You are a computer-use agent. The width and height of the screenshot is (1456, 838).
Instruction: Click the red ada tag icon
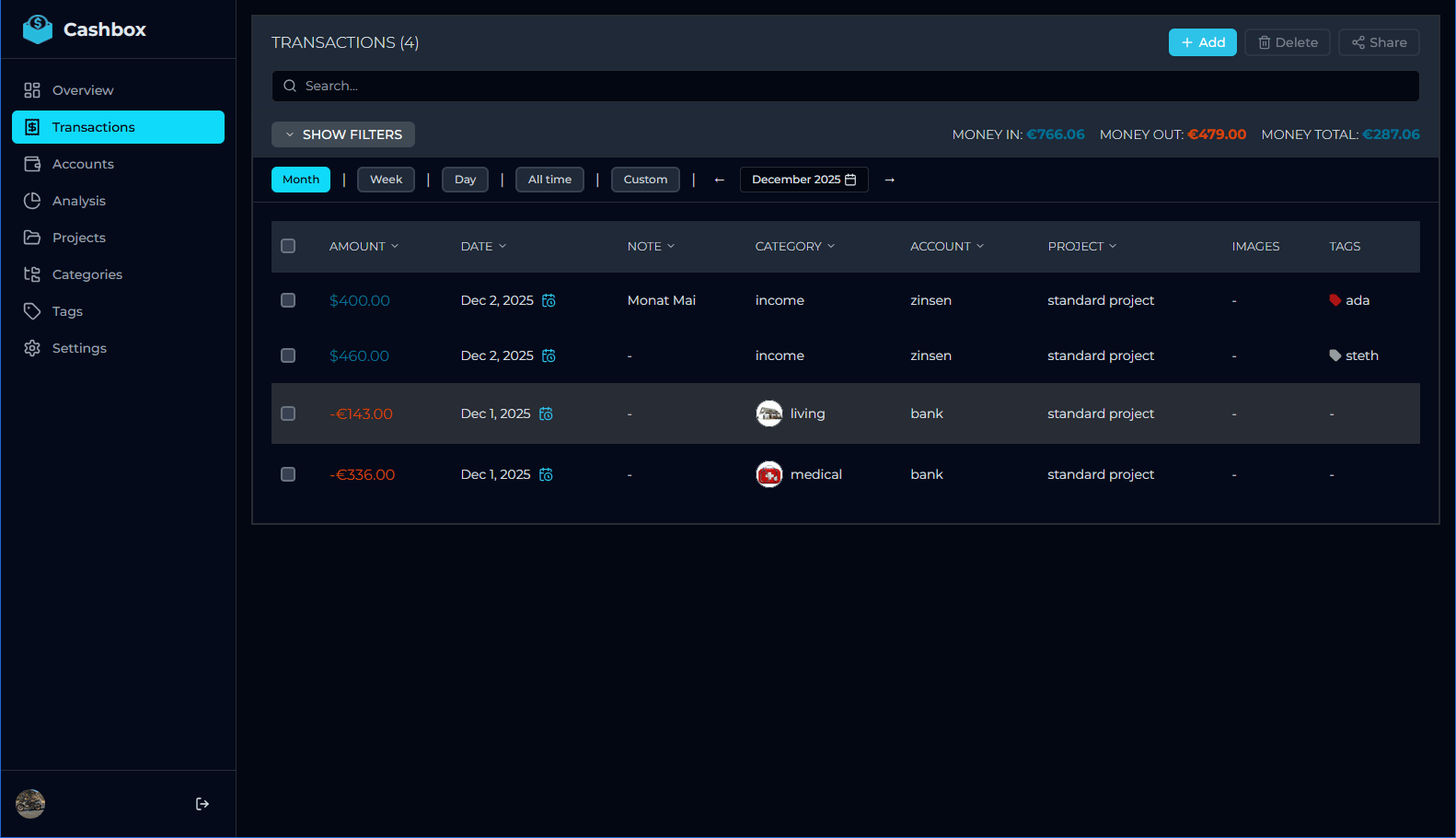[x=1335, y=300]
